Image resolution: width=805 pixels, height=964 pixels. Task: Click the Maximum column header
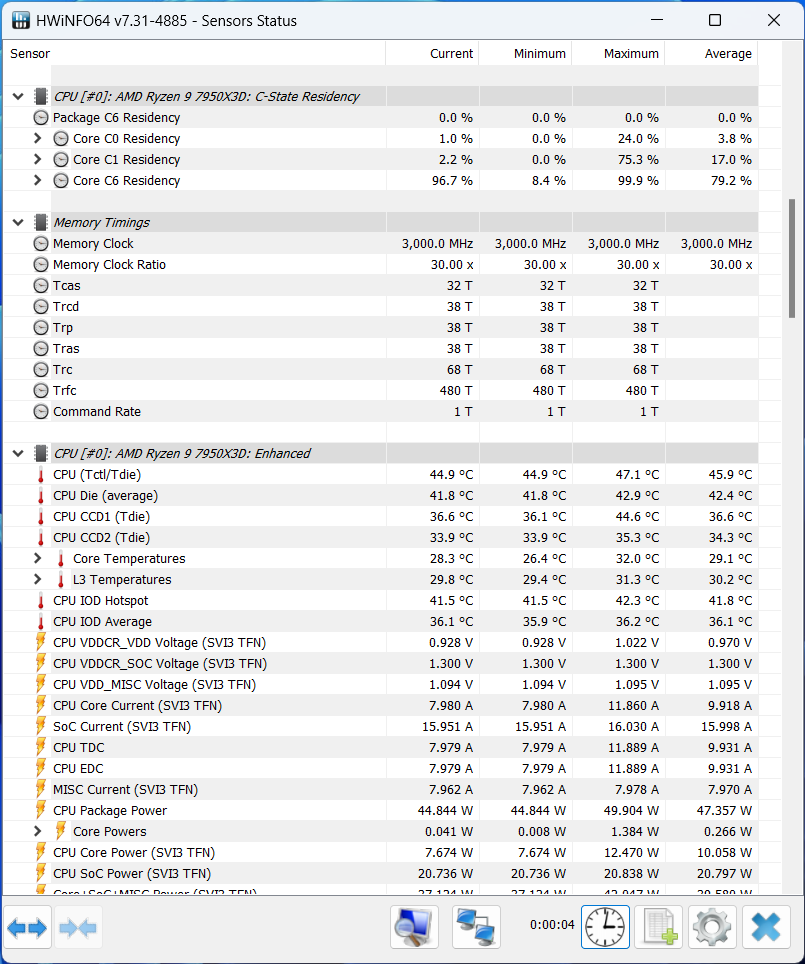point(618,53)
